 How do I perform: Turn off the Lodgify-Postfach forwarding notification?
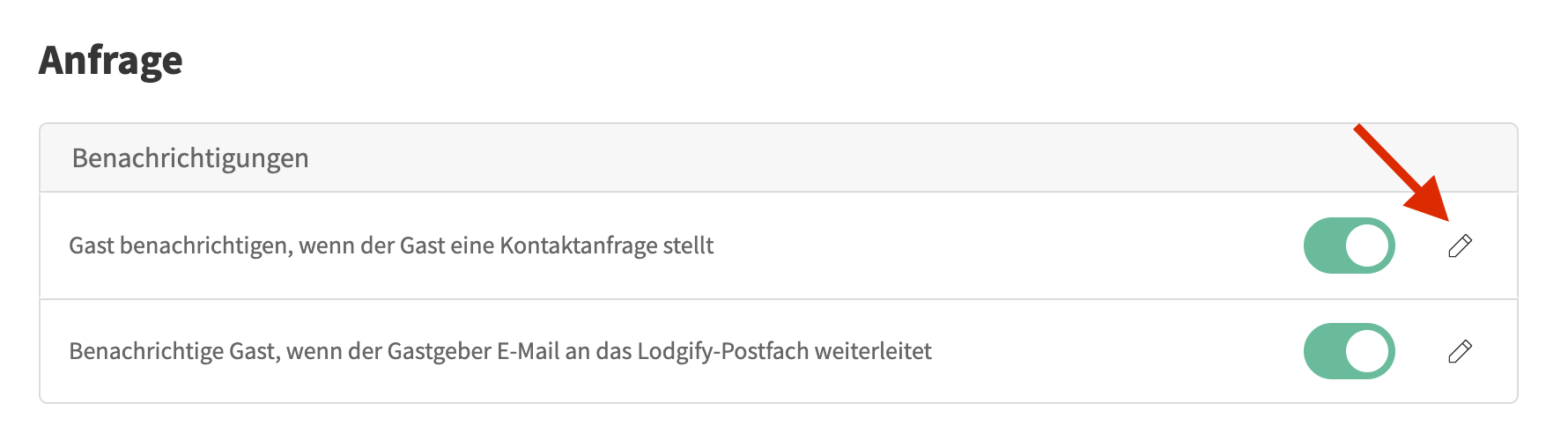[x=1349, y=351]
